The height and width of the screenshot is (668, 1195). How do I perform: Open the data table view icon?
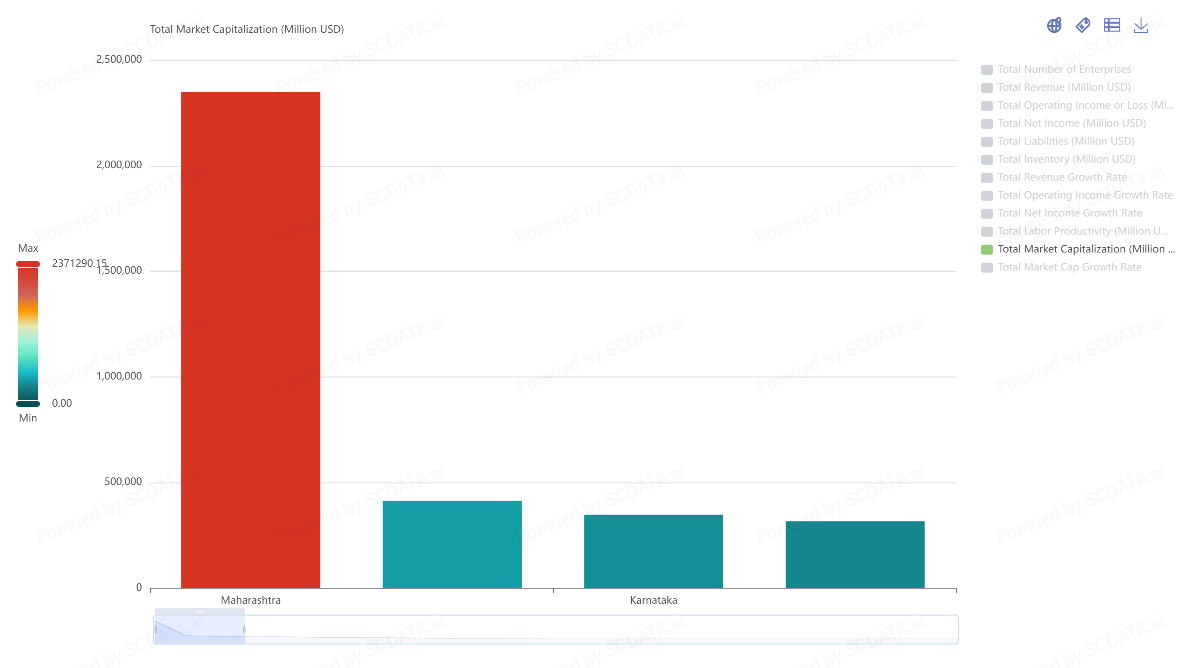pos(1112,26)
